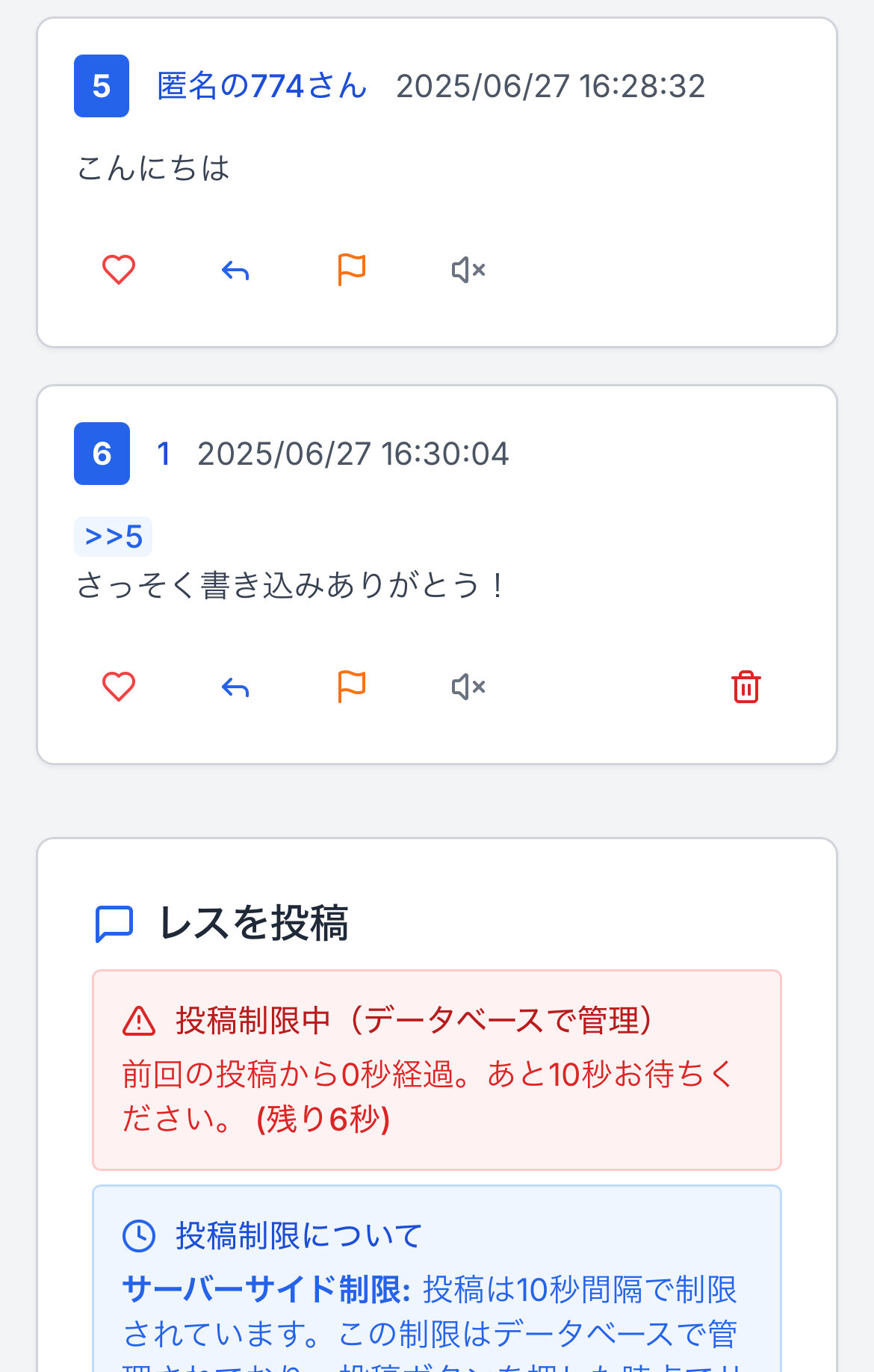
Task: Report post 5 with orange flag icon
Action: [x=352, y=270]
